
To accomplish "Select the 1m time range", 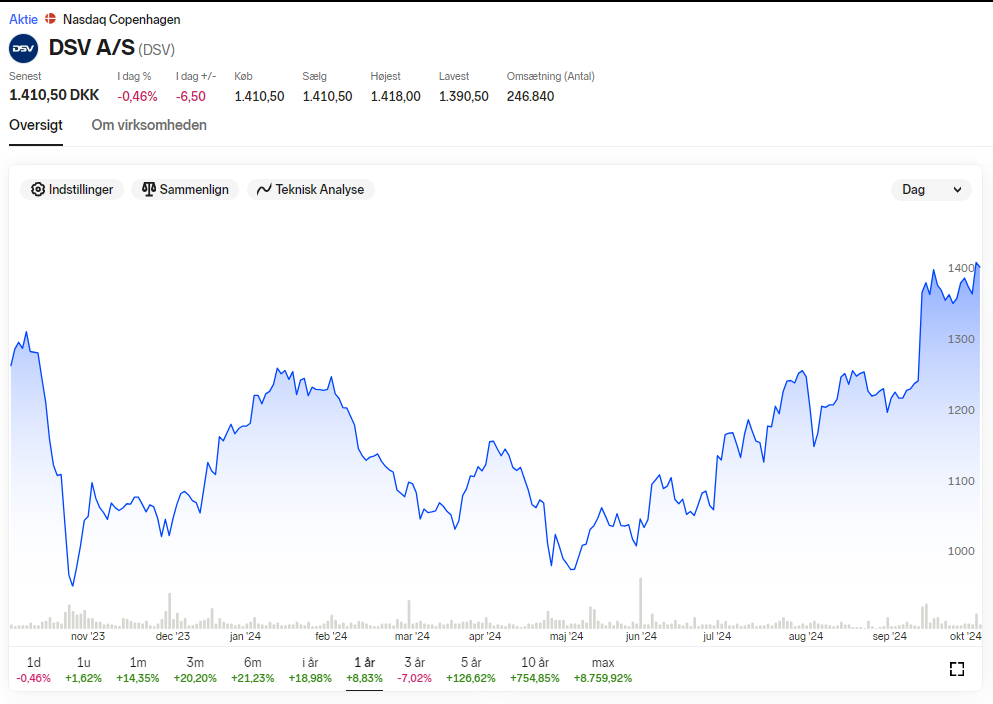I will click(138, 670).
